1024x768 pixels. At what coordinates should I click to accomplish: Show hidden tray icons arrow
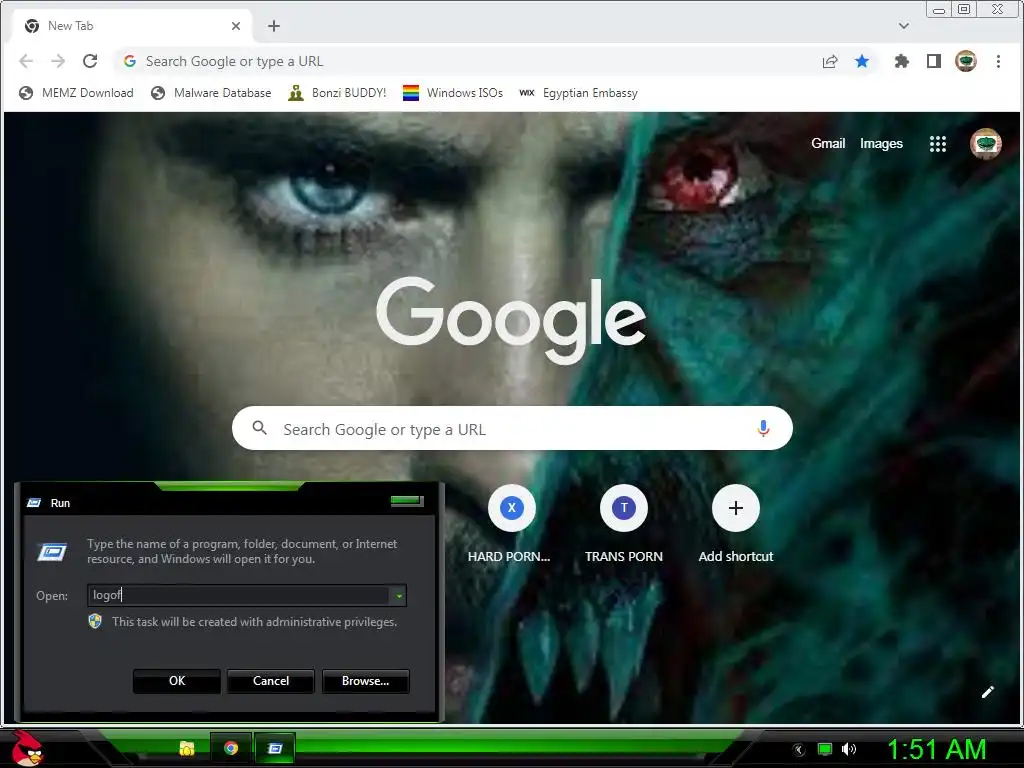798,750
